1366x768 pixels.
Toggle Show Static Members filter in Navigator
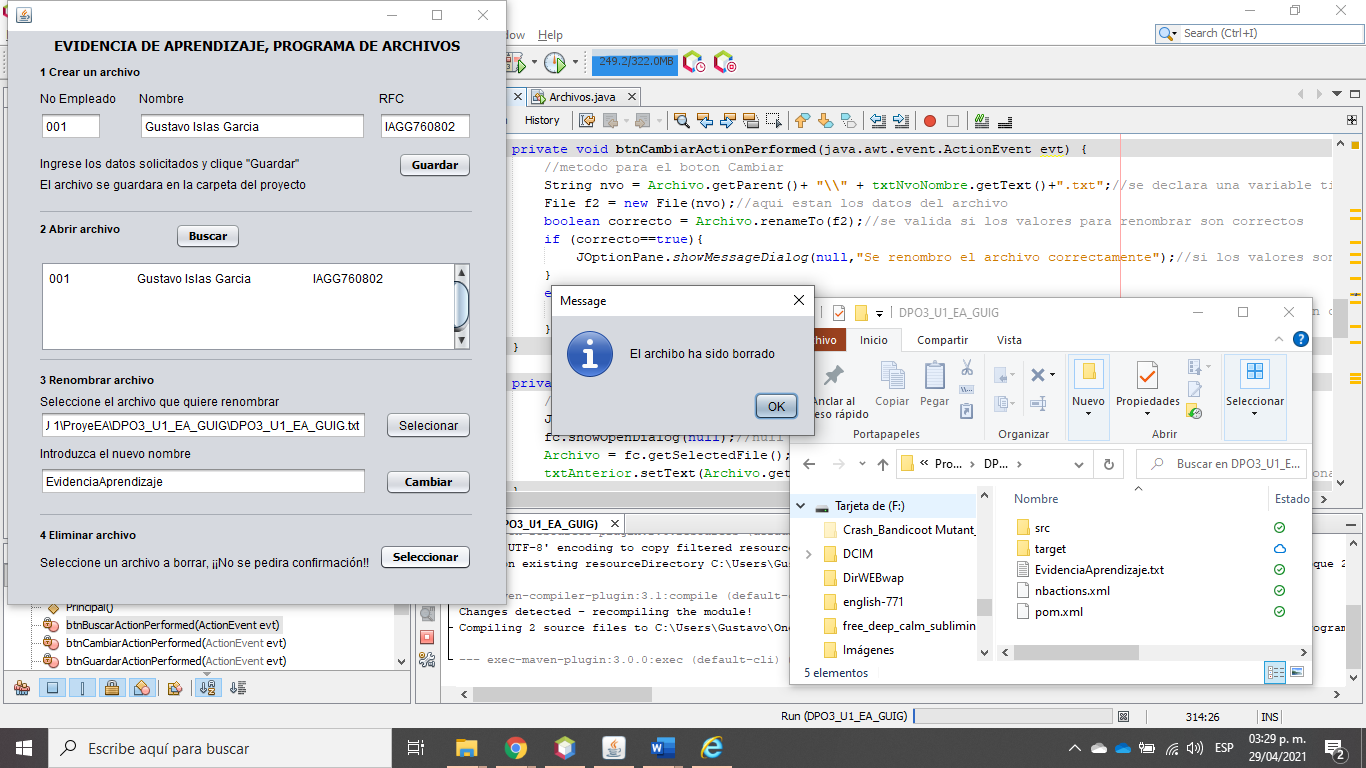83,688
